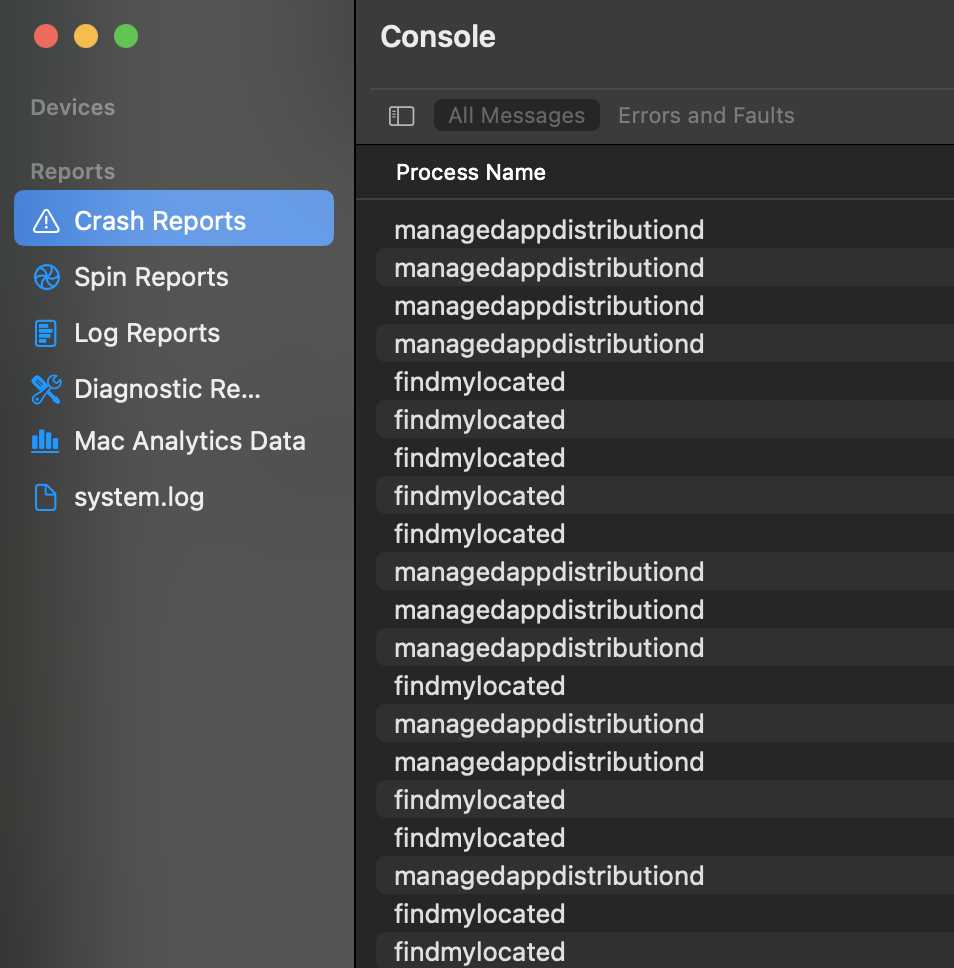Select Crash Reports in sidebar
Image resolution: width=954 pixels, height=968 pixels.
click(174, 218)
